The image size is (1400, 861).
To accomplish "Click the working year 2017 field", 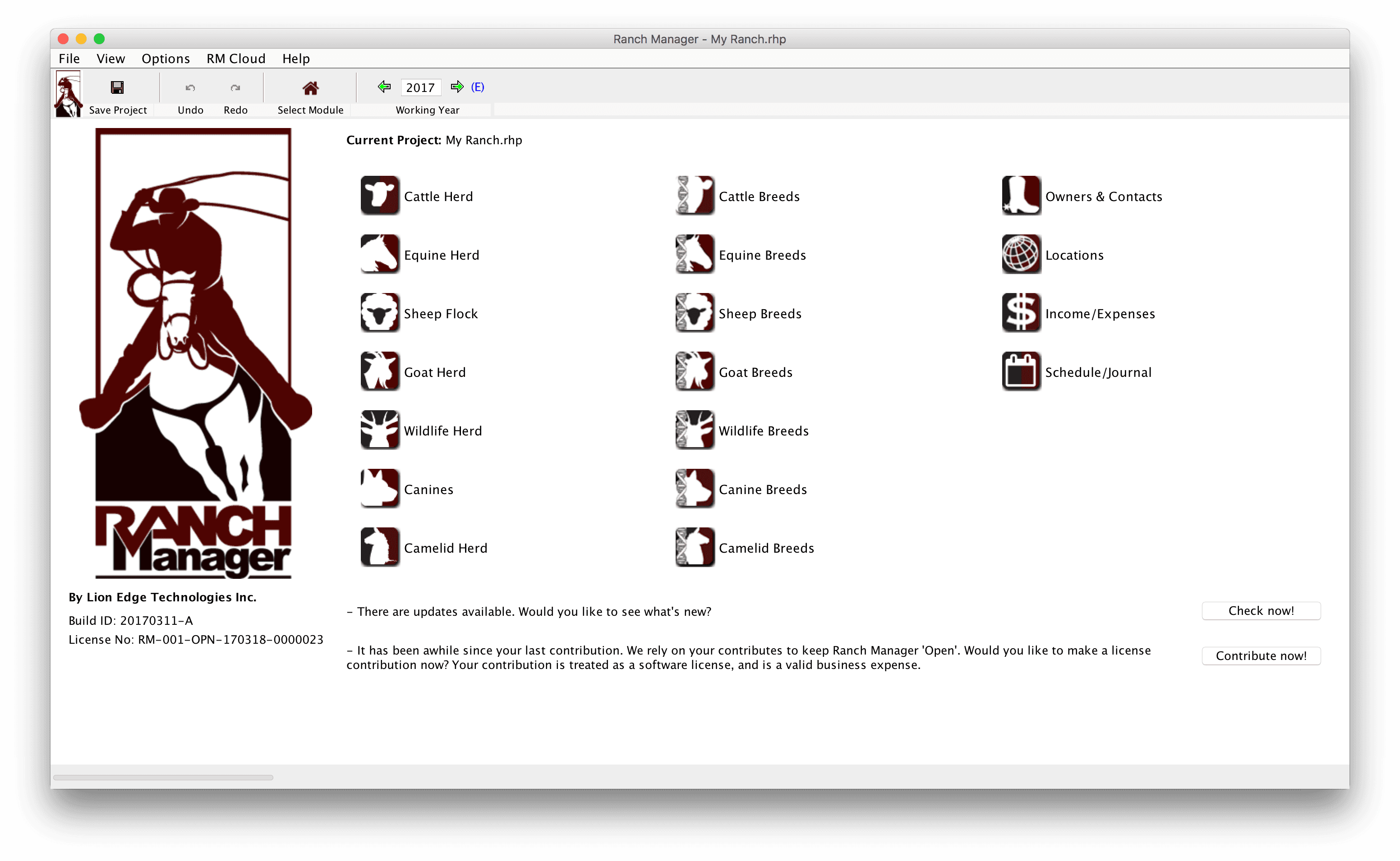I will 420,88.
